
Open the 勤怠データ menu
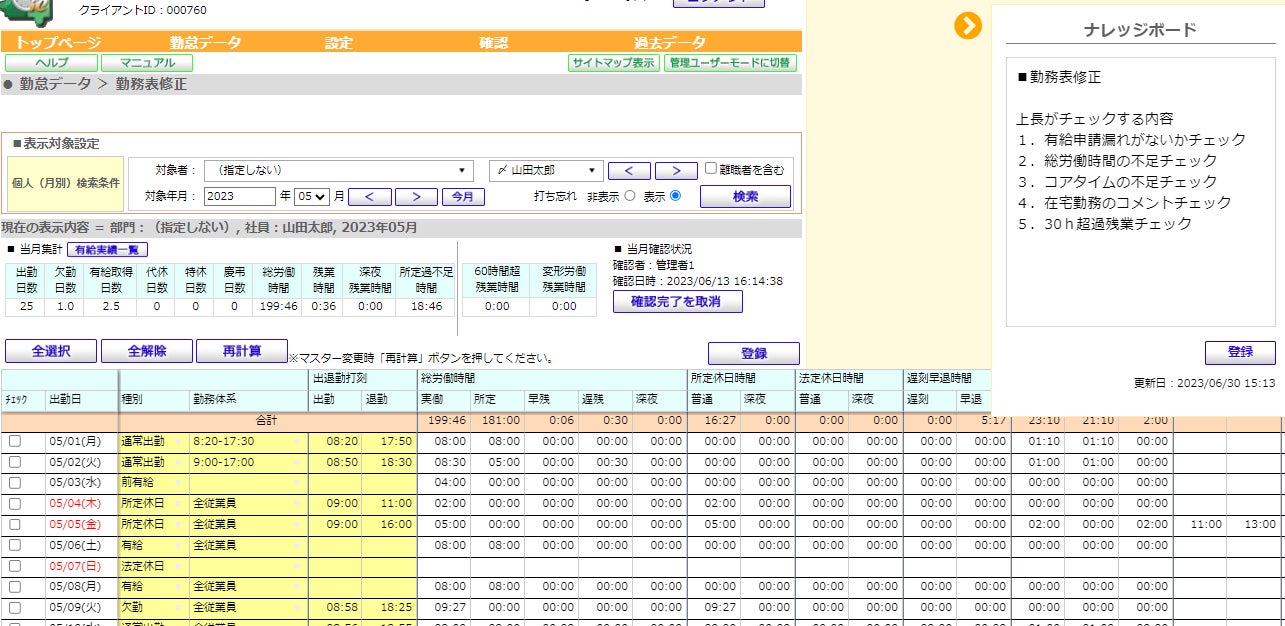coord(205,43)
